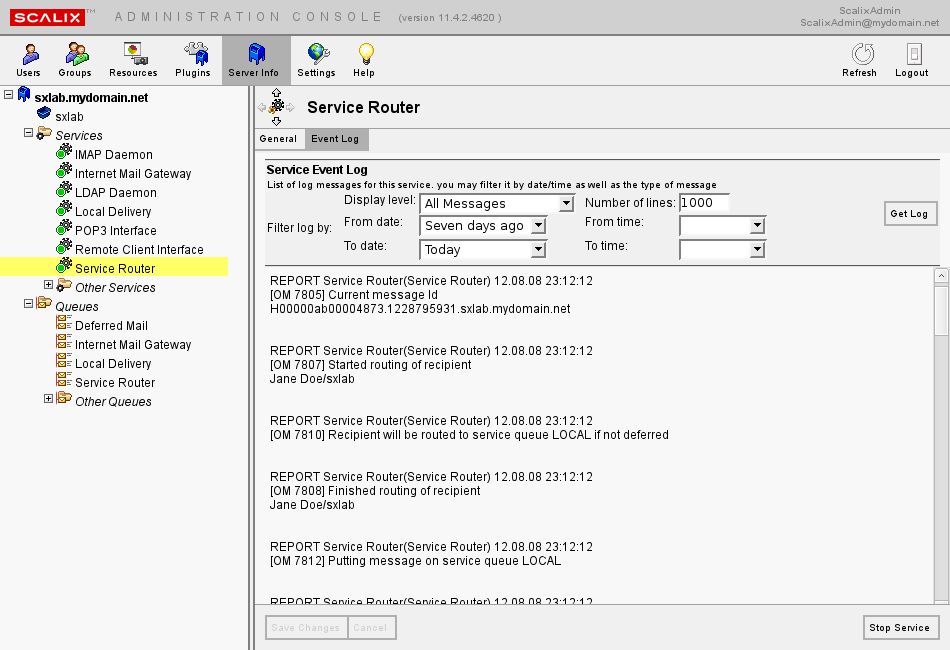Viewport: 950px width, 650px height.
Task: Expand the Other Services folder
Action: (48, 286)
